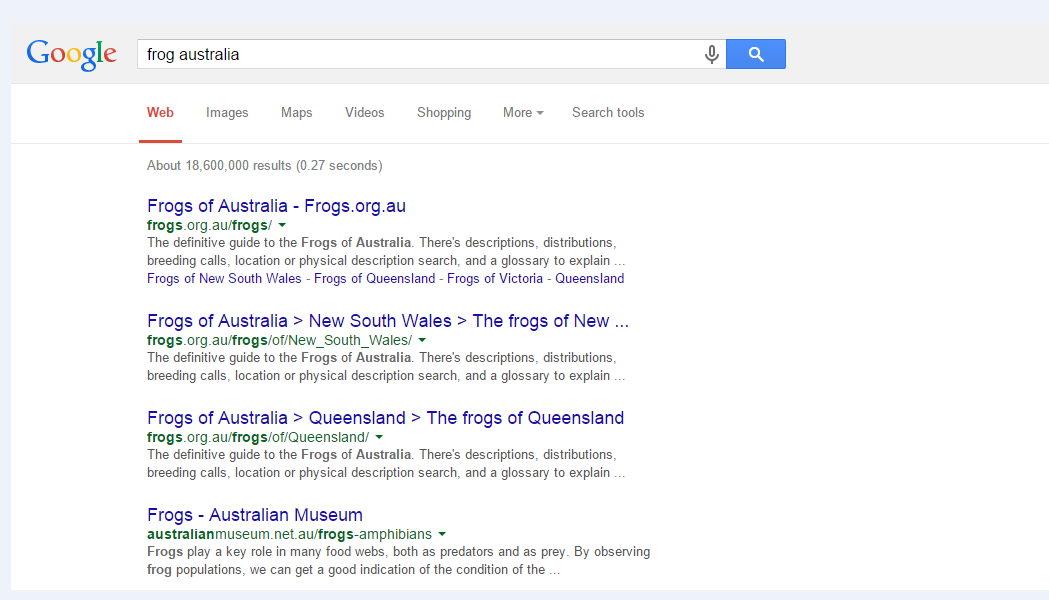Switch to the Maps tab
The image size is (1049, 600).
tap(296, 112)
